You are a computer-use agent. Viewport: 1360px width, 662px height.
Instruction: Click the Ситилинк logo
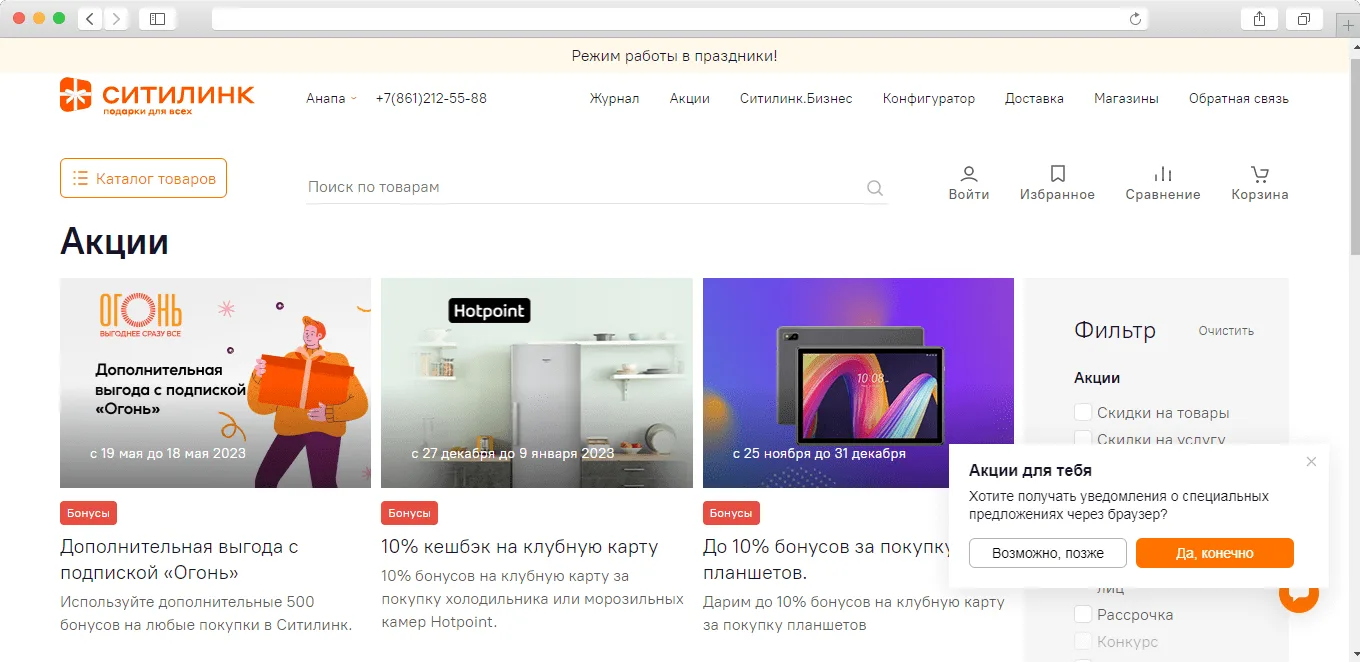click(x=157, y=97)
